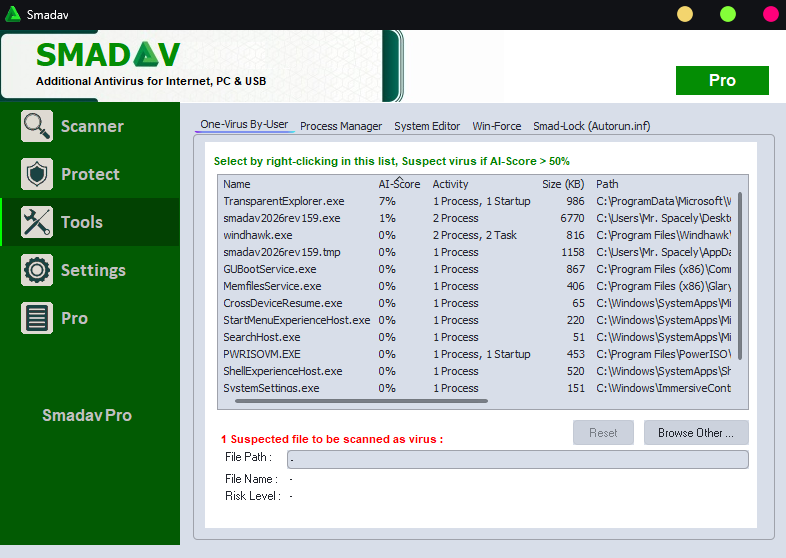Image resolution: width=786 pixels, height=558 pixels.
Task: Click the Smadav Pro sidebar label
Action: pyautogui.click(x=87, y=415)
